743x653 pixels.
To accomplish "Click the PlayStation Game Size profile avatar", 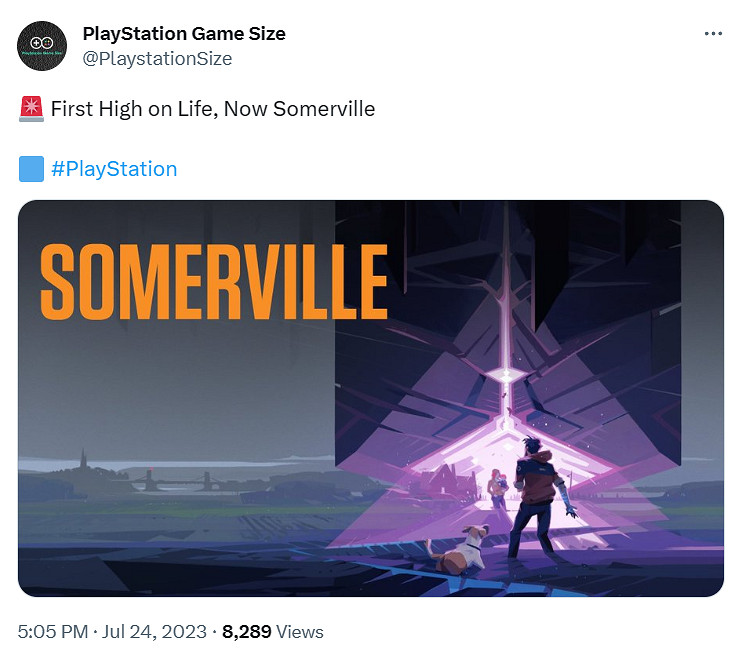I will tap(43, 45).
